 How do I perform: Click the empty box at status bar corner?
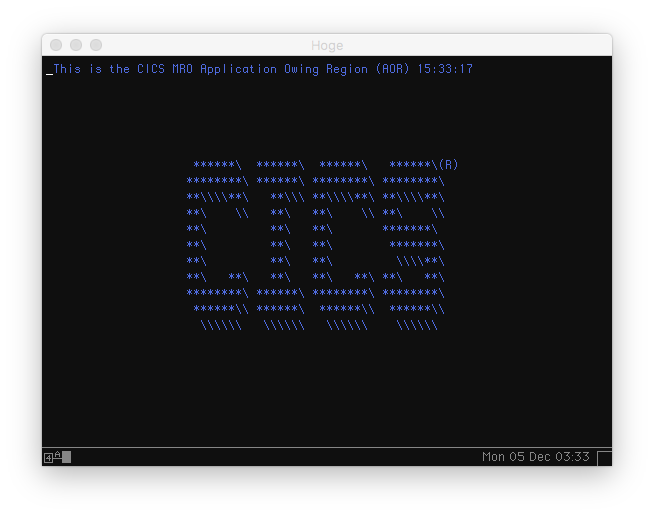click(x=605, y=458)
